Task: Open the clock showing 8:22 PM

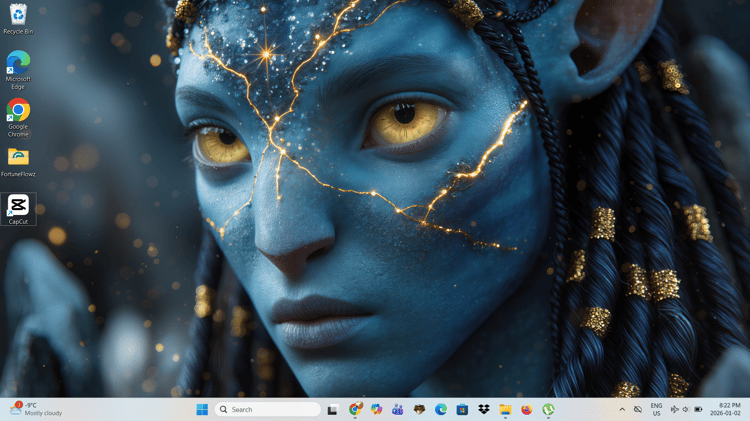Action: (725, 410)
